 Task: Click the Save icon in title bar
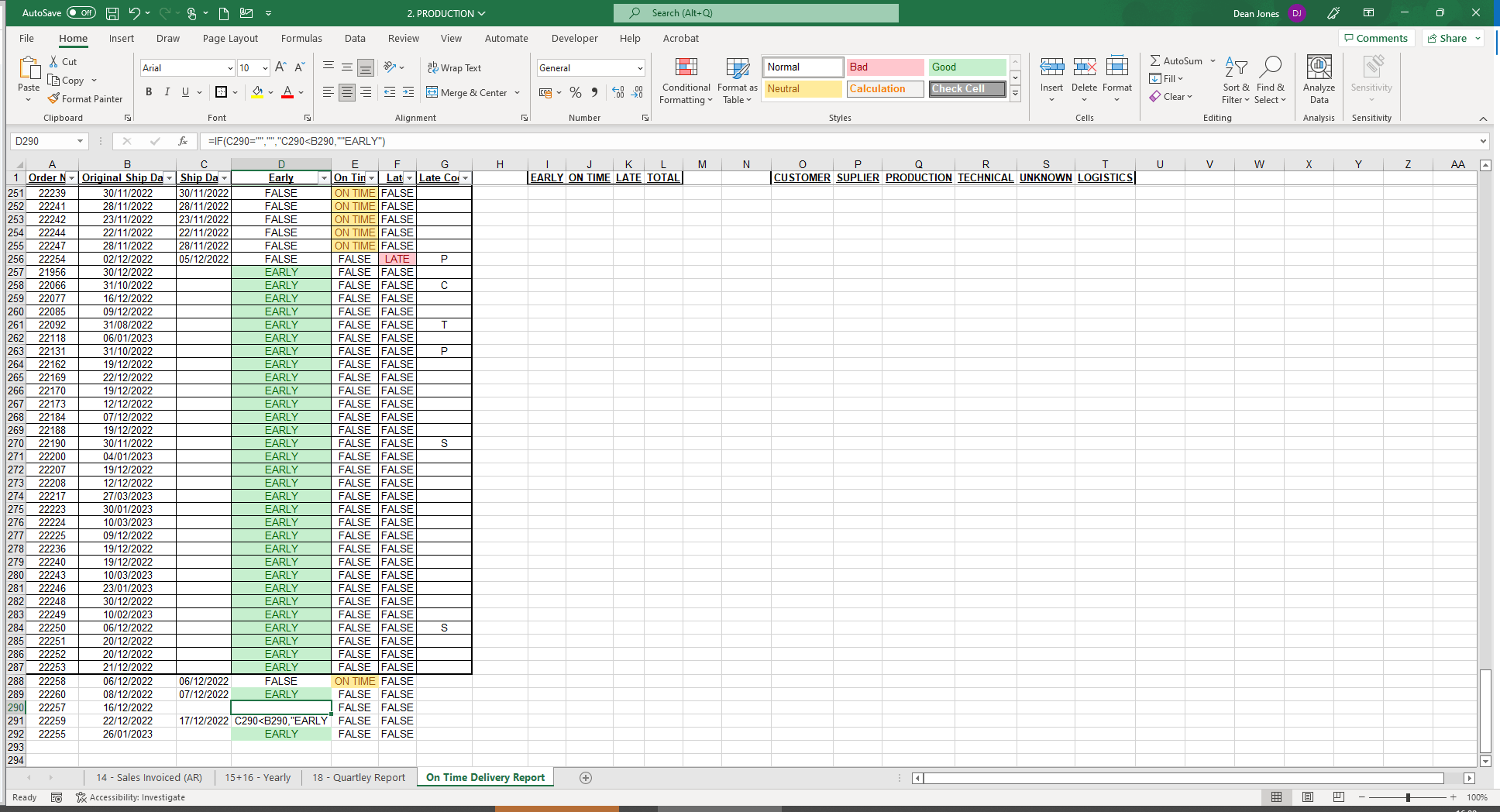(112, 13)
